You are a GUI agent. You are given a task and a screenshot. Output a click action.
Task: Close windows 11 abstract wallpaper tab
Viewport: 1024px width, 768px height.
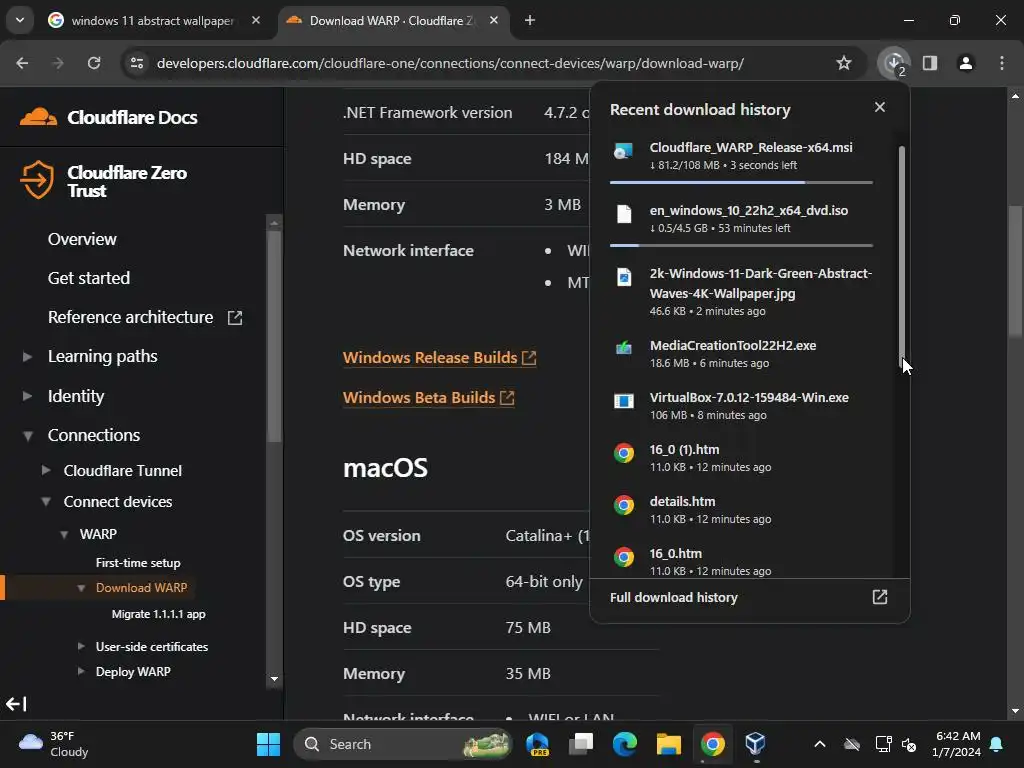point(256,21)
